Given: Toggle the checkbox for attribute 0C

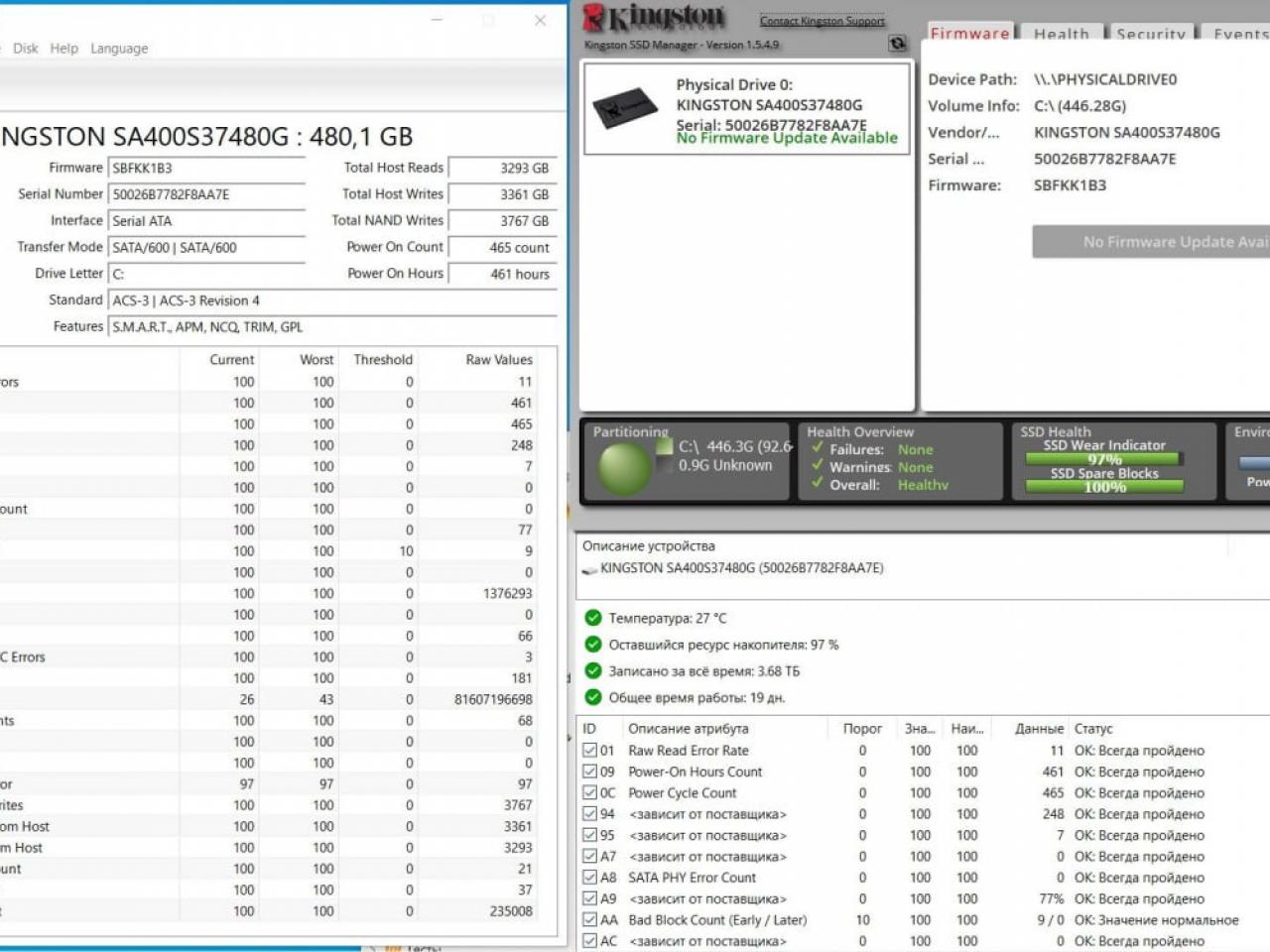Looking at the screenshot, I should tap(589, 793).
